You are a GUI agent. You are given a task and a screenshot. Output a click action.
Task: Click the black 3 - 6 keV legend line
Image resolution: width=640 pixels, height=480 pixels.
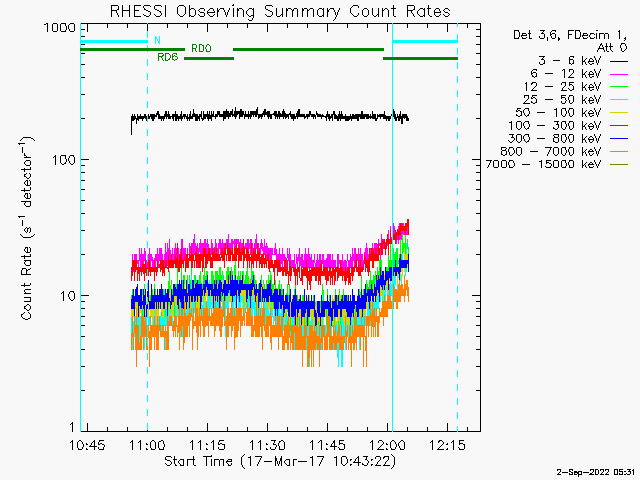point(619,62)
